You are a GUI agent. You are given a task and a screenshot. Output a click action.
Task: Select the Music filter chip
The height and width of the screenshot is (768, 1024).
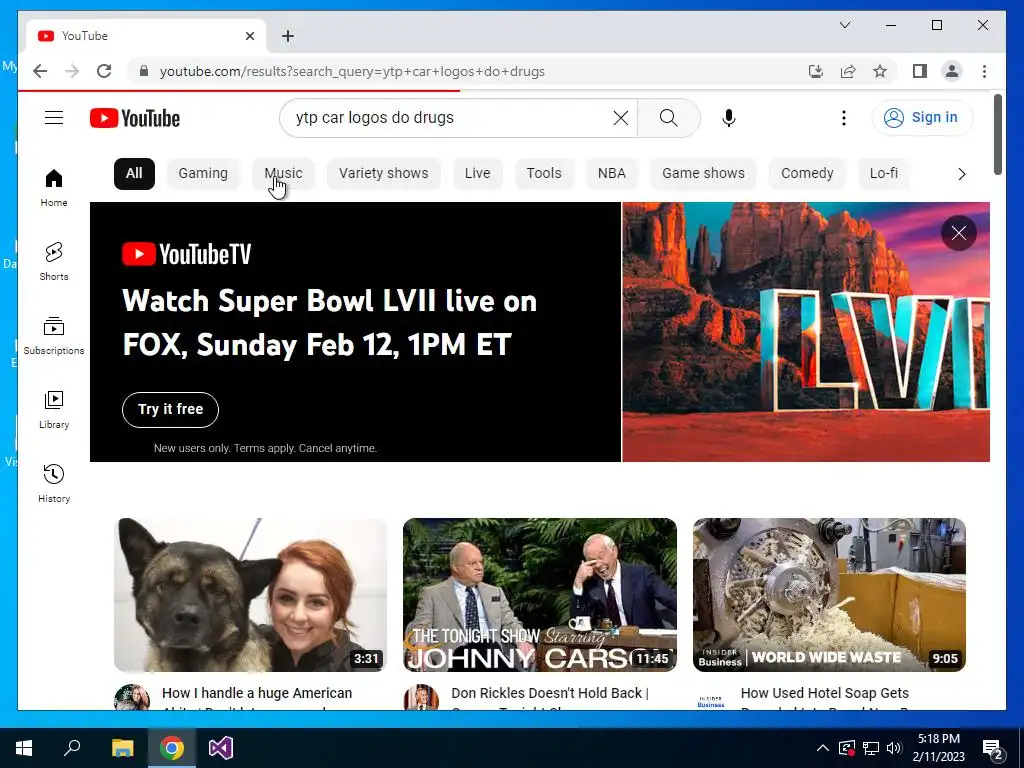283,174
